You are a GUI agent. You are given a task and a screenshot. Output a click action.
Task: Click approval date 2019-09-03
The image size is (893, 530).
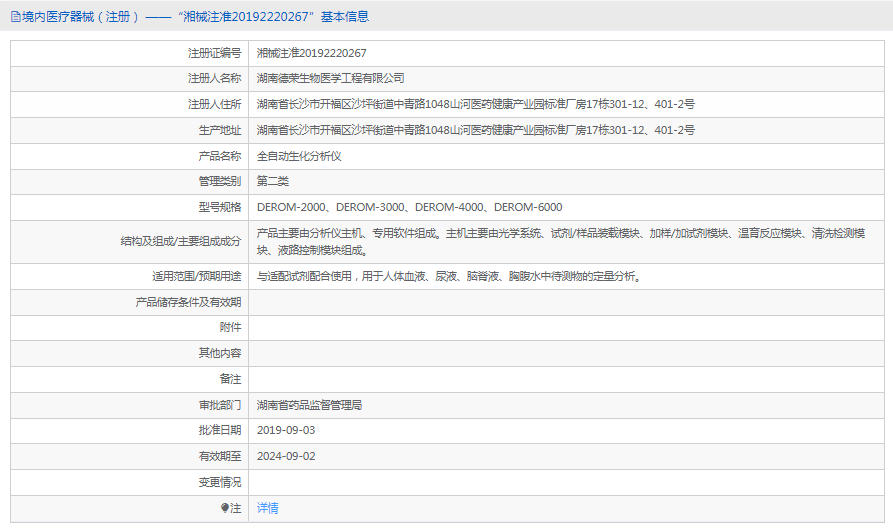coord(286,430)
